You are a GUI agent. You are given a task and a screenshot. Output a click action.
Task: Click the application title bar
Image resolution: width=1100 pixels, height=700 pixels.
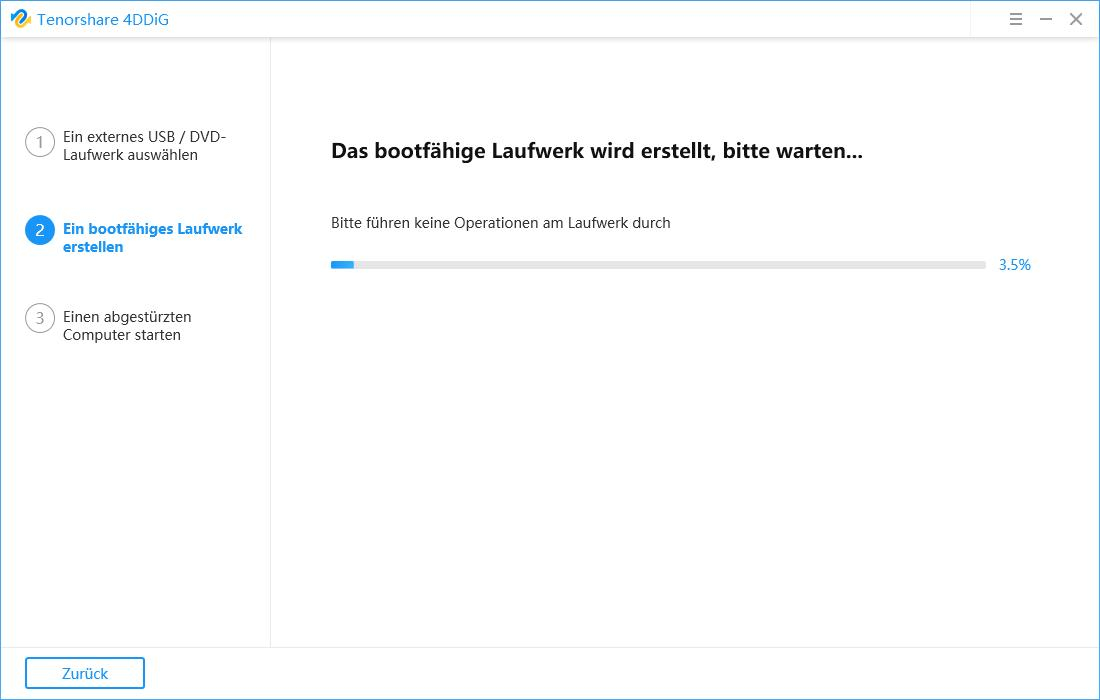coord(550,19)
